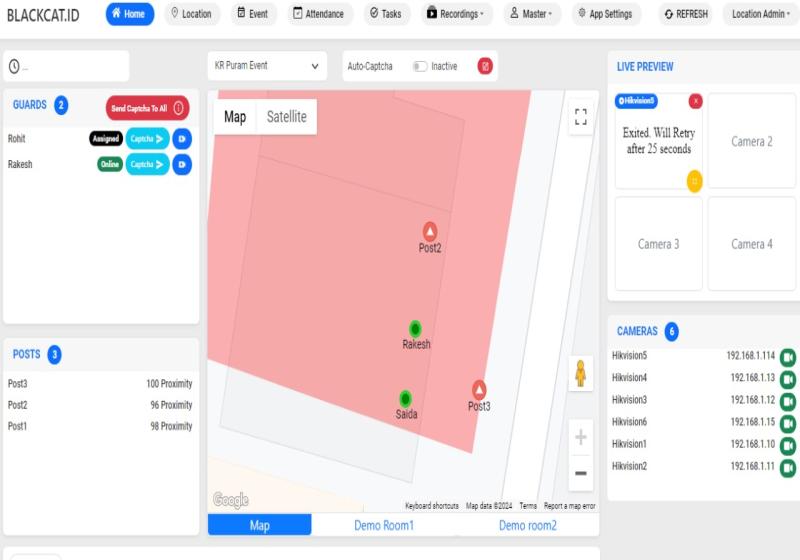
Task: Click the yellow expand icon on Hikvision5 preview
Action: click(694, 180)
